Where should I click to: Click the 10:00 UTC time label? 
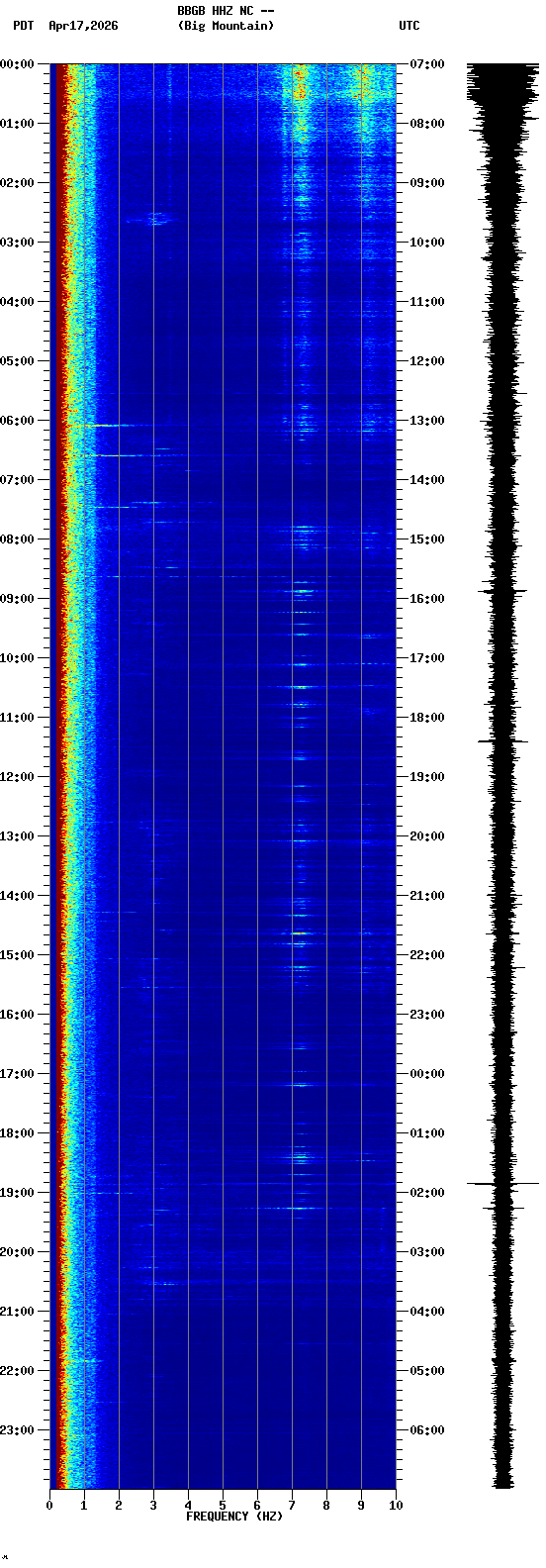click(426, 243)
